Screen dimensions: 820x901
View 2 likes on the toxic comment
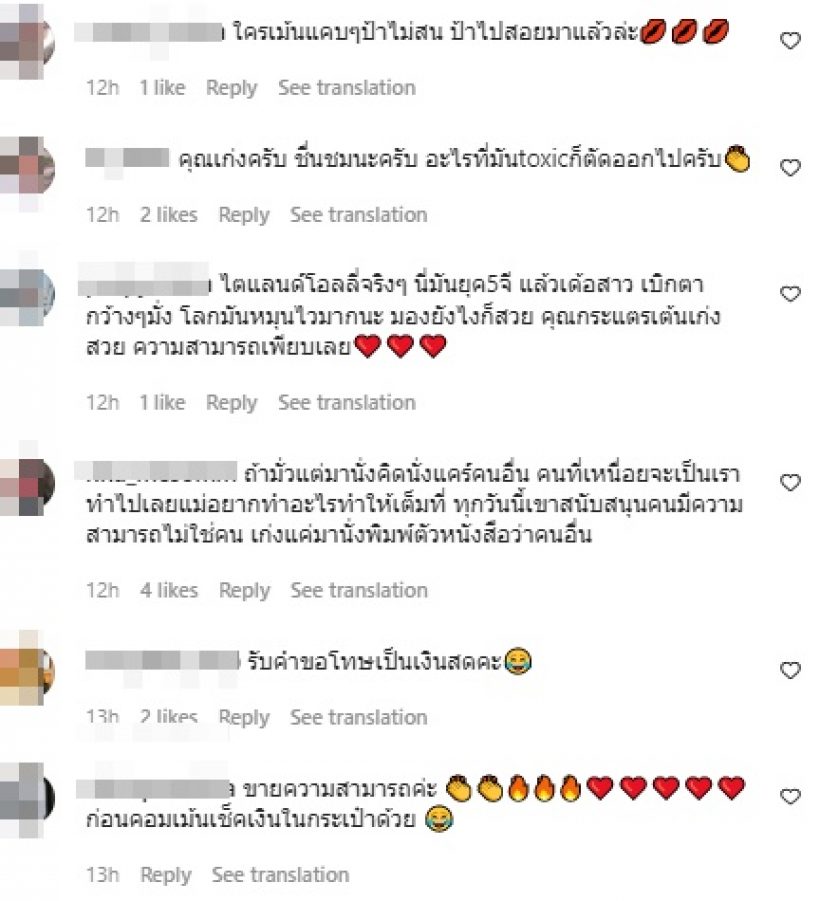[168, 215]
